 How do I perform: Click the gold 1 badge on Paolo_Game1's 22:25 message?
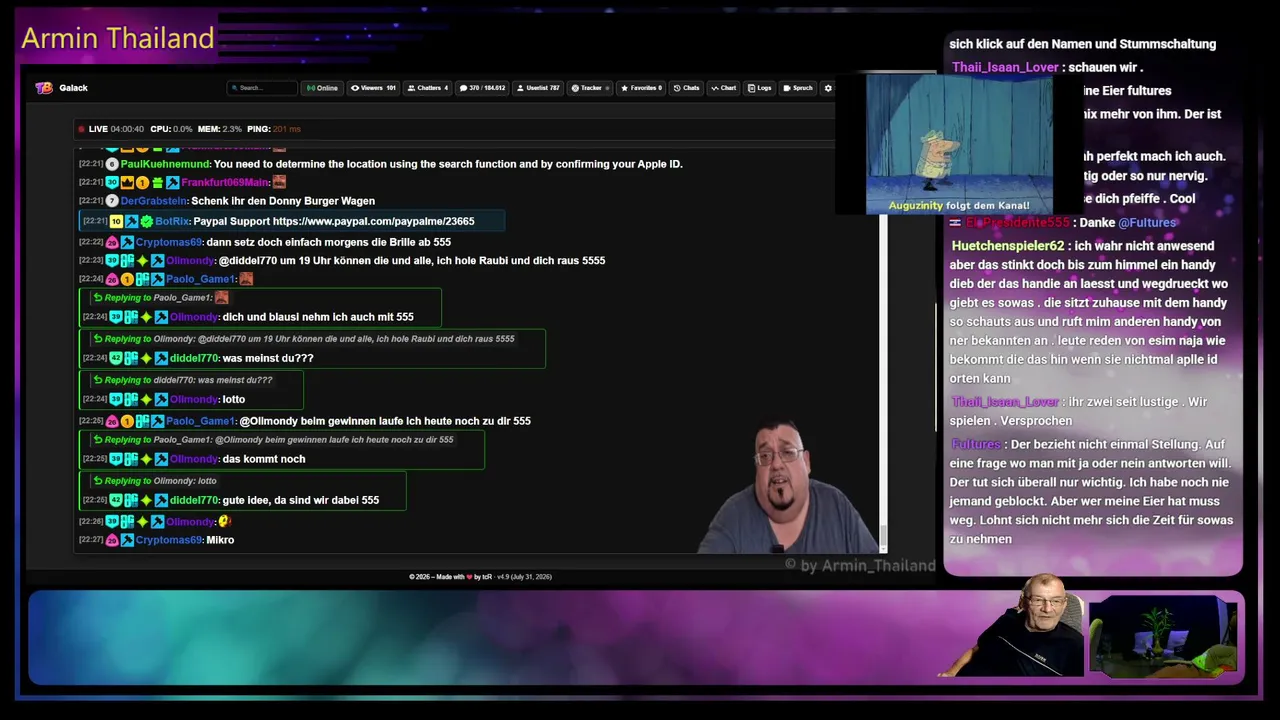[127, 421]
